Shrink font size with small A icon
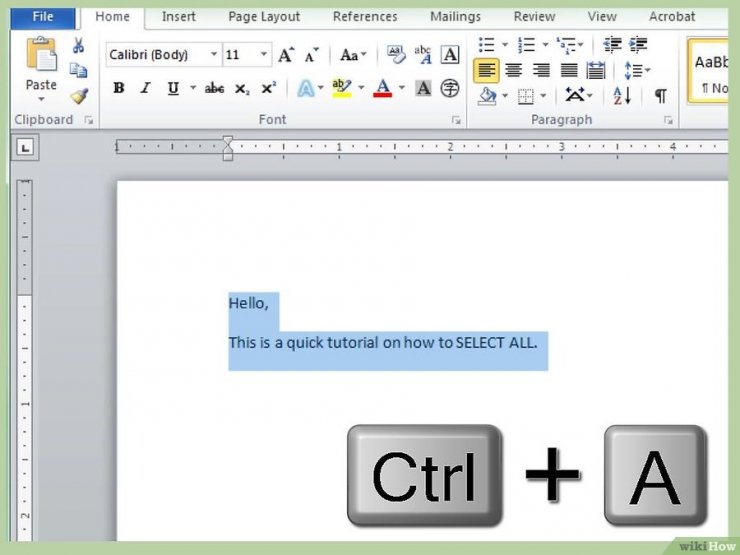This screenshot has height=555, width=740. click(x=311, y=56)
